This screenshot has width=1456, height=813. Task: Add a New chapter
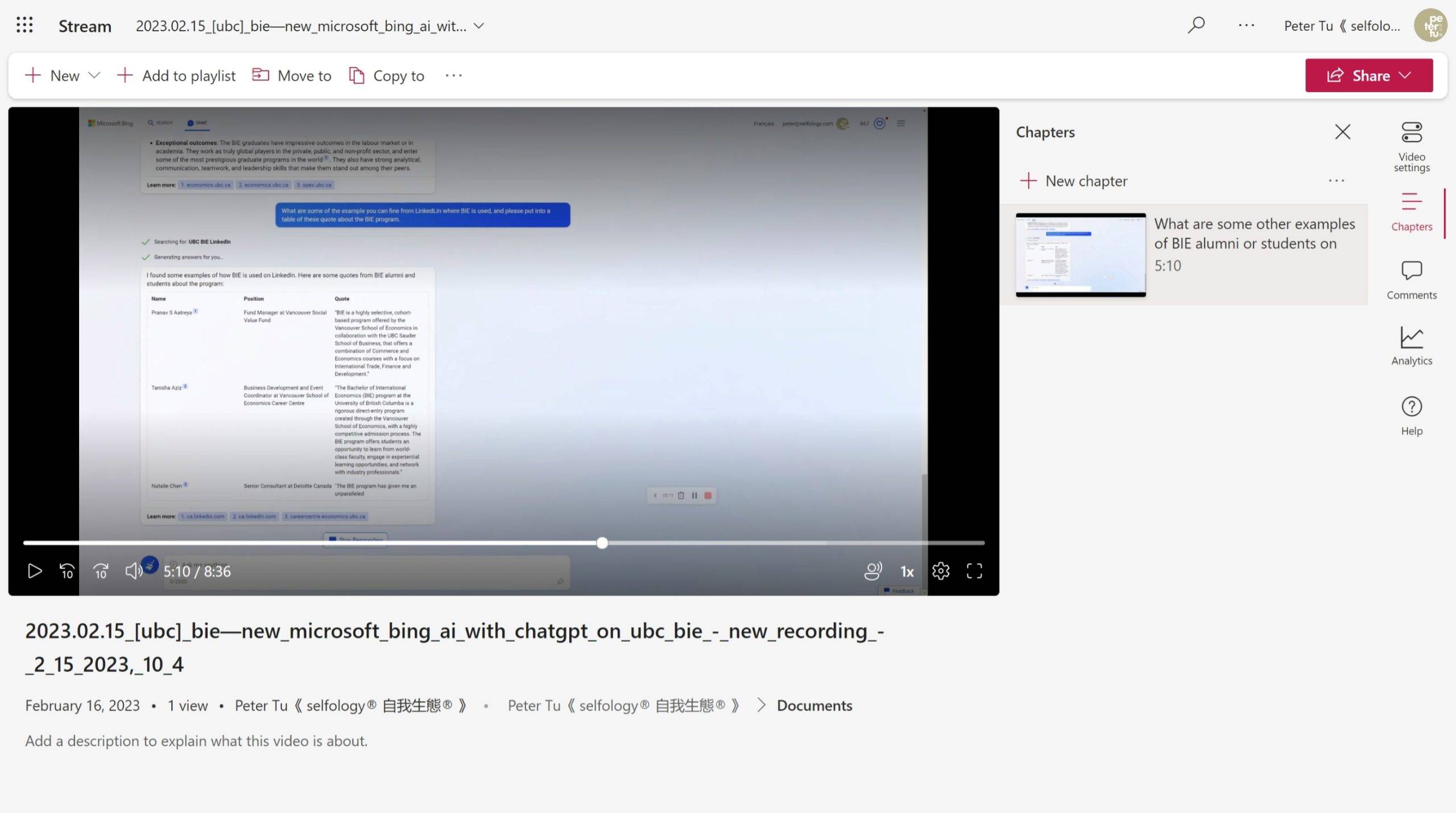pos(1074,181)
